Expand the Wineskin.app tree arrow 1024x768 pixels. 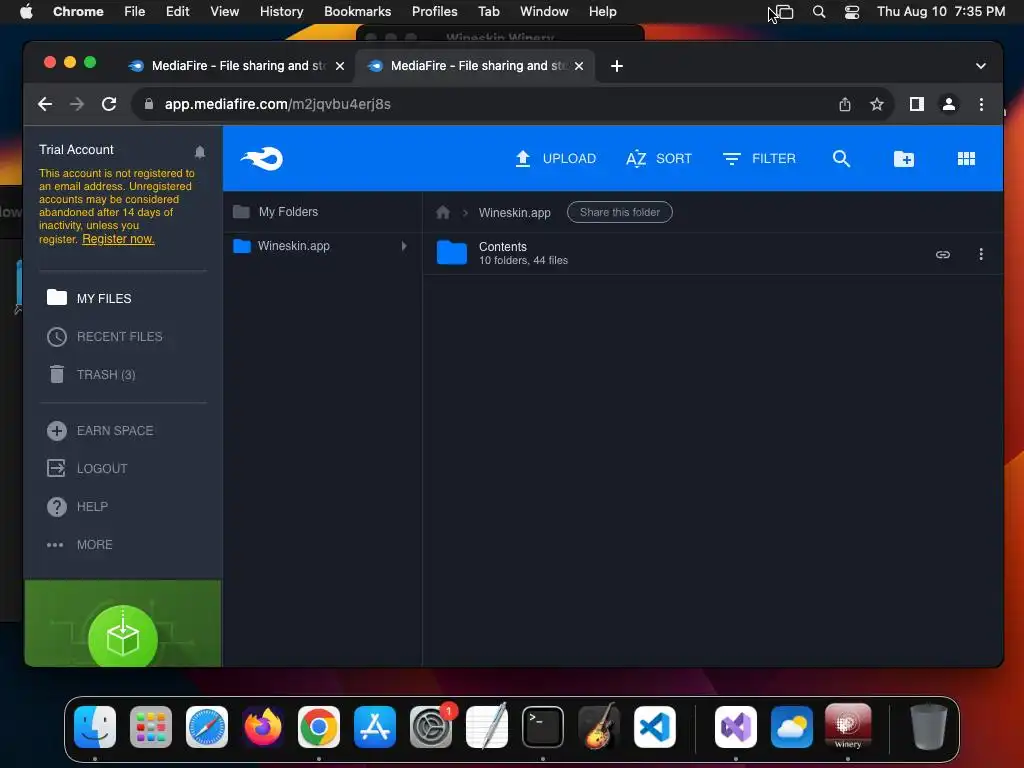[x=404, y=246]
